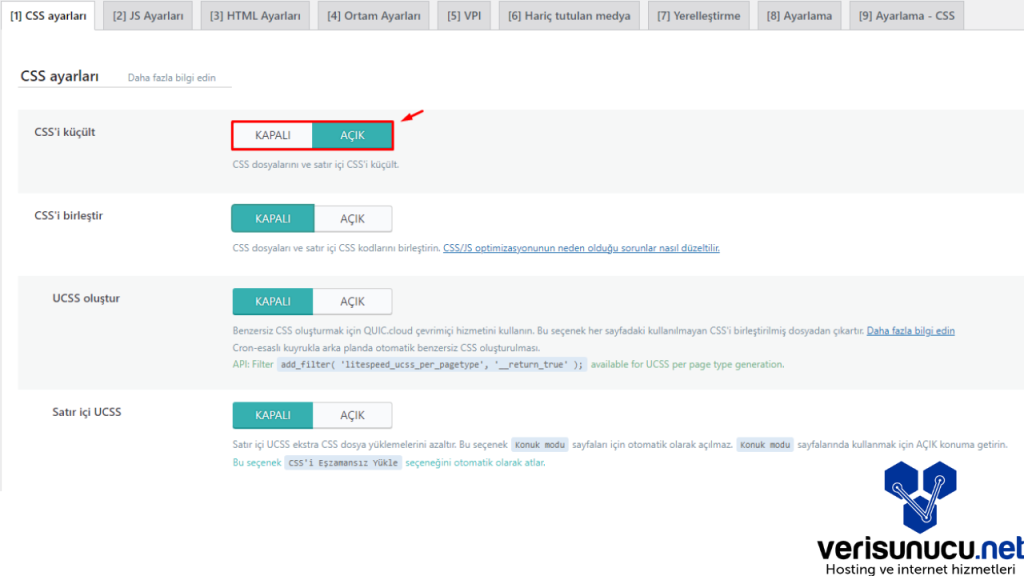The image size is (1024, 576).
Task: Go to the [4] Ortam Ayarları tab
Action: point(374,16)
